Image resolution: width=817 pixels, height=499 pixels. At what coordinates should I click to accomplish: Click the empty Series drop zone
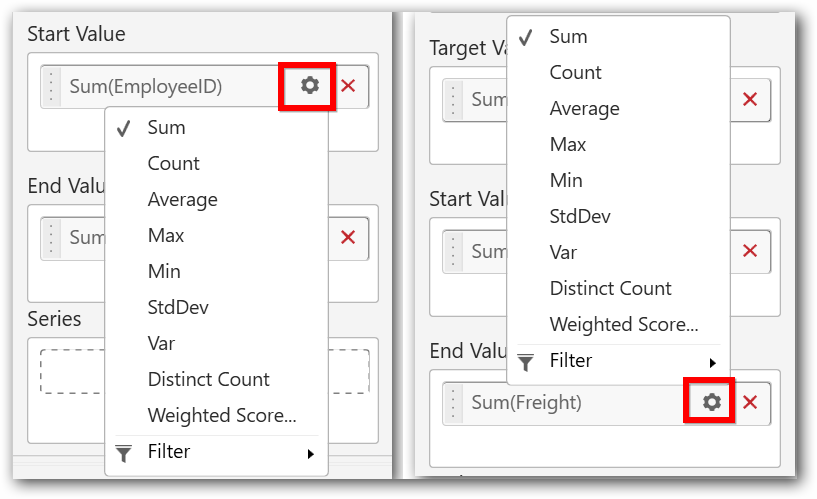204,371
